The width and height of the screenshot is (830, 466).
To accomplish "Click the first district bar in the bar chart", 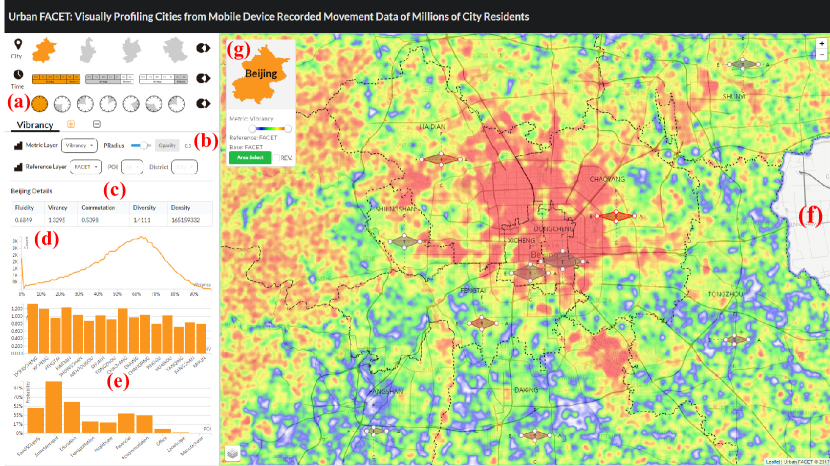I will pyautogui.click(x=32, y=328).
